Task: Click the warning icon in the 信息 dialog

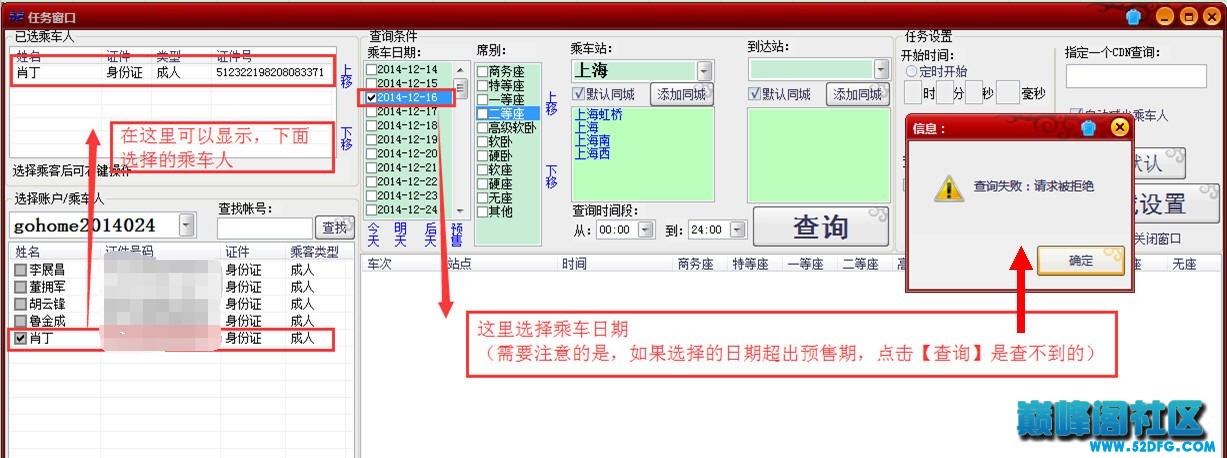Action: pos(947,188)
